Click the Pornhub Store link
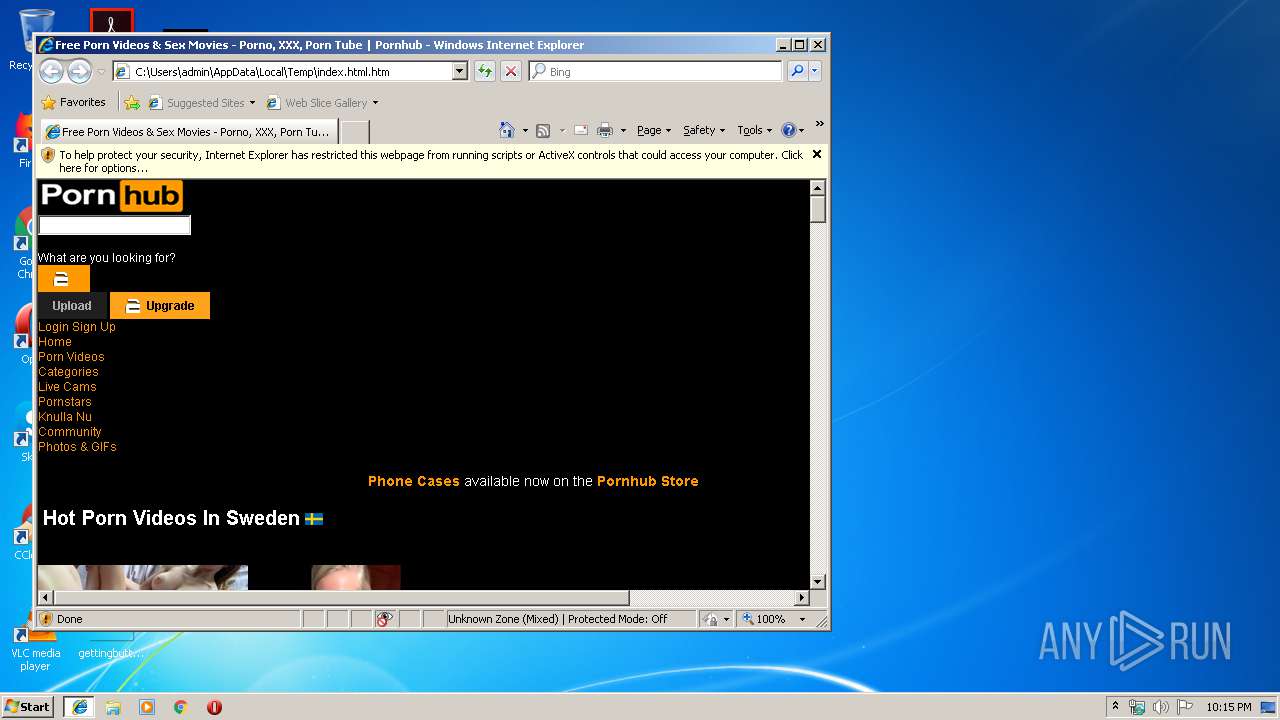 pos(647,481)
